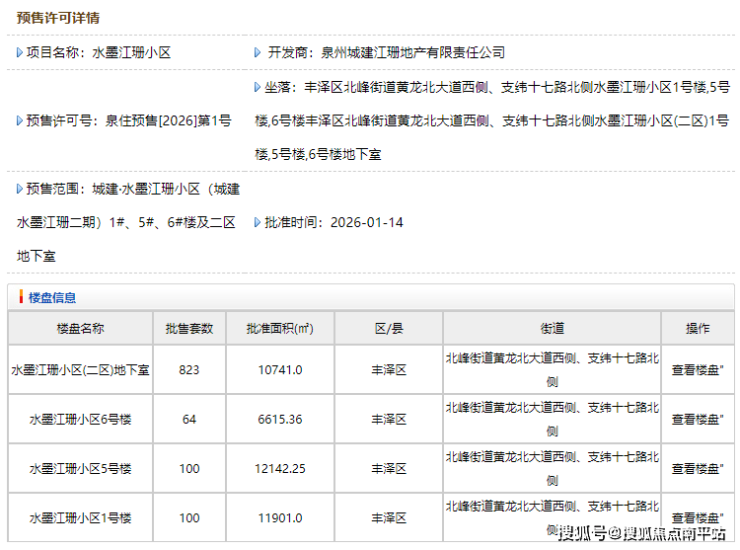Click the arrow icon before 预售许可号
740x550 pixels.
tap(20, 121)
